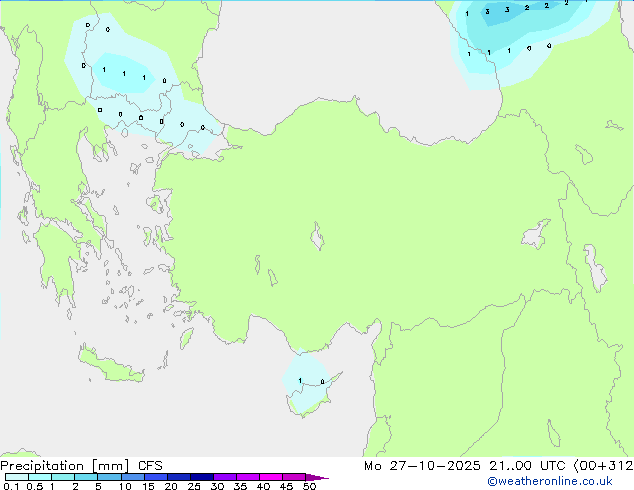The image size is (634, 490).
Task: Click the 0.1–0.5 mm palest cyan legend swatch
Action: pos(17,477)
